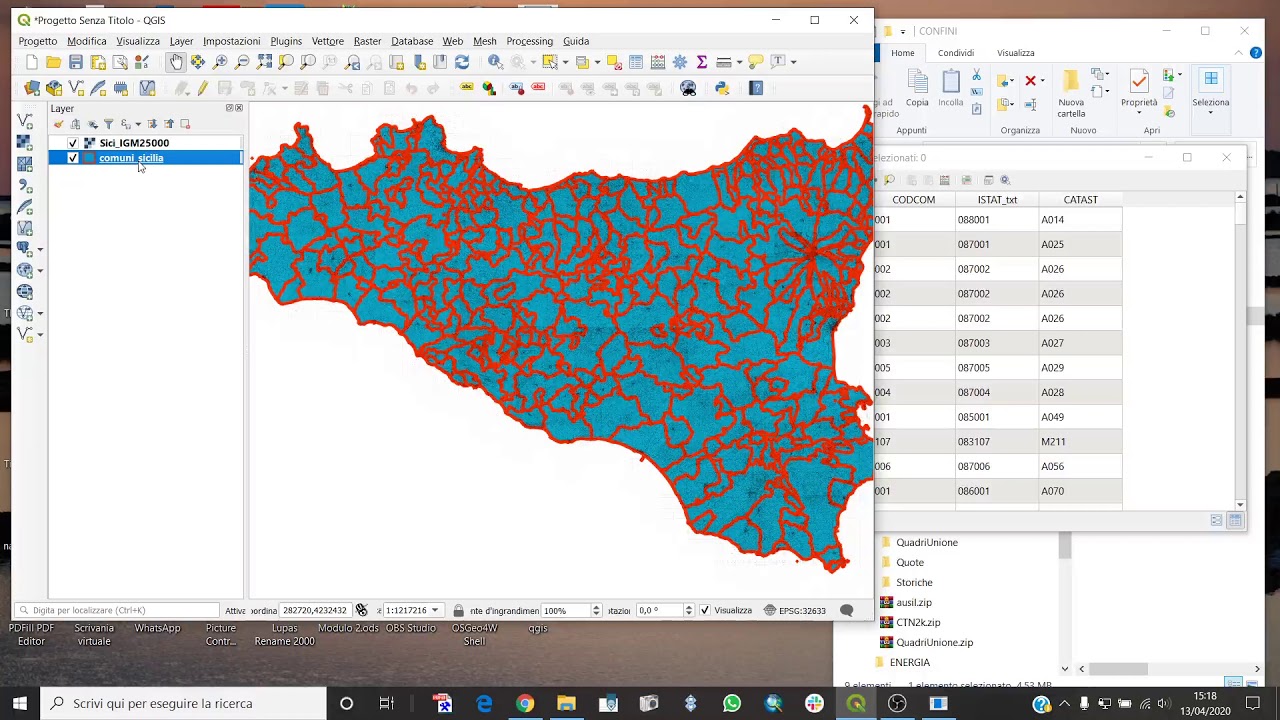Click the CODCOM column header
Viewport: 1280px width, 720px height.
coord(913,200)
